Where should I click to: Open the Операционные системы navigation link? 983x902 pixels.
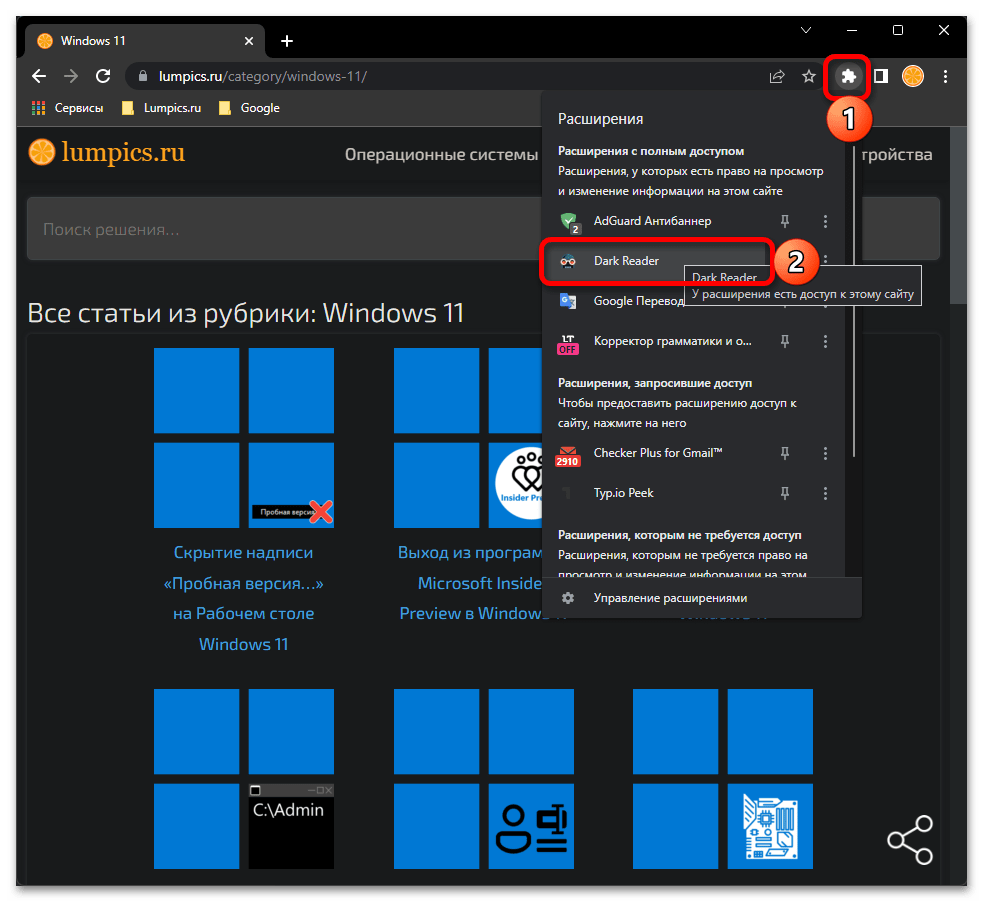click(x=441, y=154)
